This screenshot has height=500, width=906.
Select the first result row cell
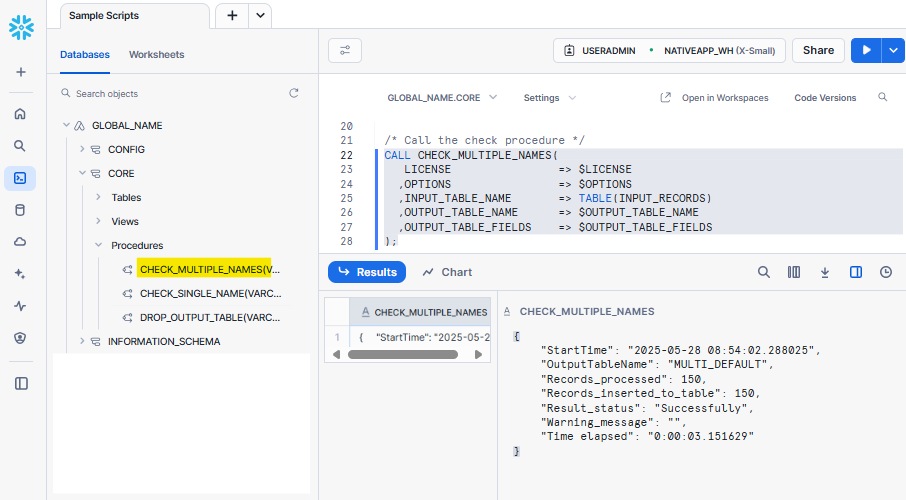(x=420, y=338)
